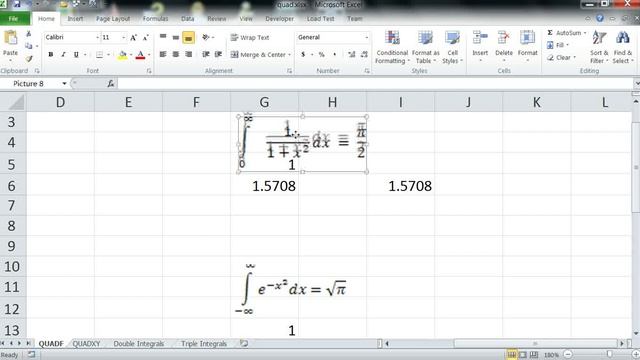Toggle Center horizontal alignment
The width and height of the screenshot is (640, 360).
tap(176, 54)
